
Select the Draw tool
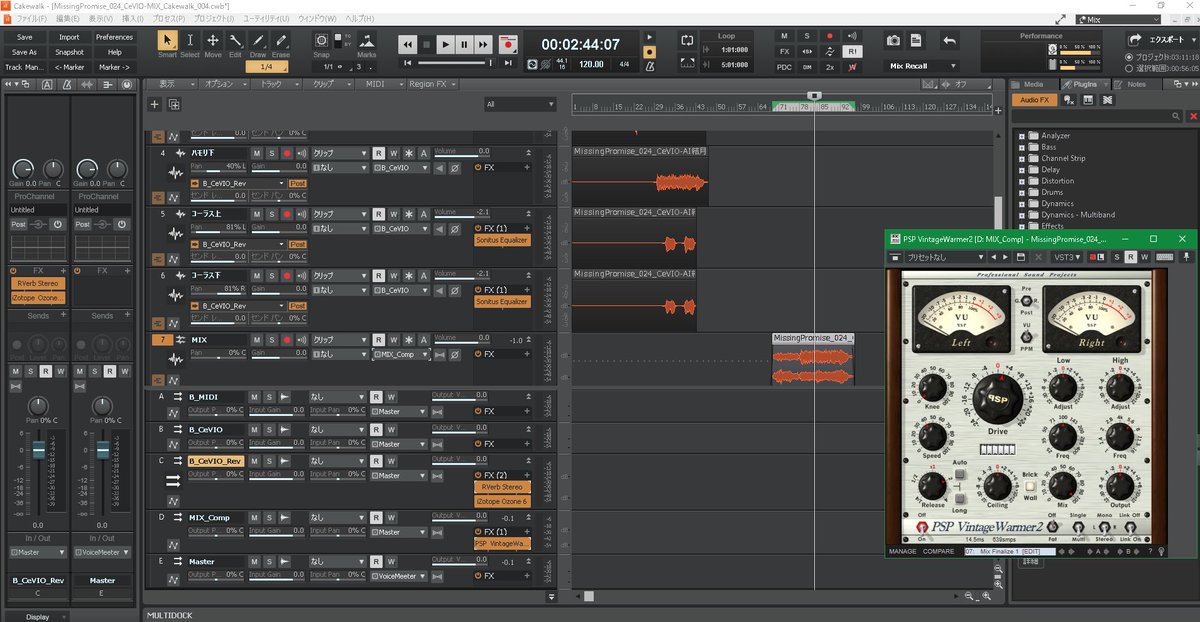coord(258,41)
